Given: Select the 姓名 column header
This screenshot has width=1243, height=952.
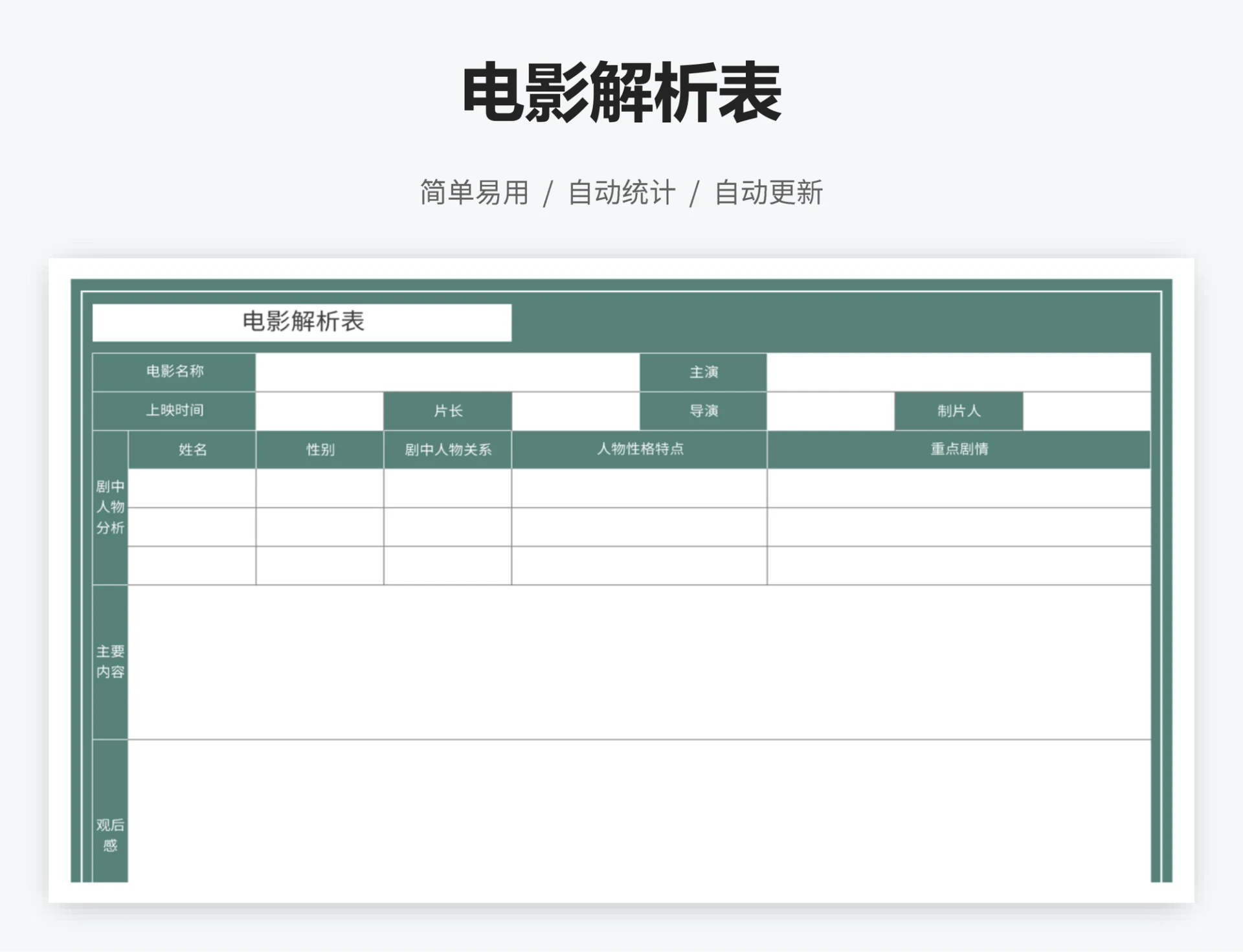Looking at the screenshot, I should point(192,450).
